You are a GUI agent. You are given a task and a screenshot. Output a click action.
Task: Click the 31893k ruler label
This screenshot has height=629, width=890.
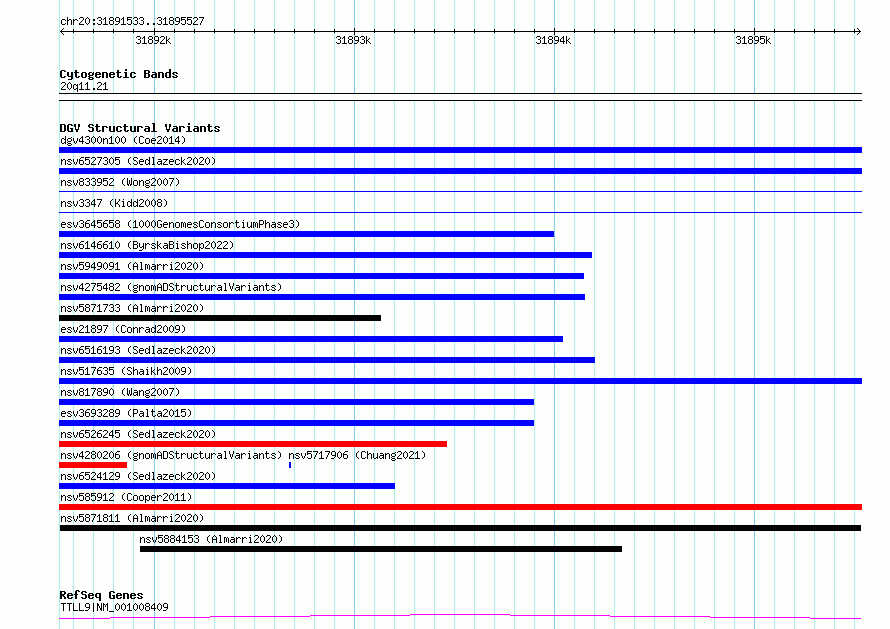point(353,40)
